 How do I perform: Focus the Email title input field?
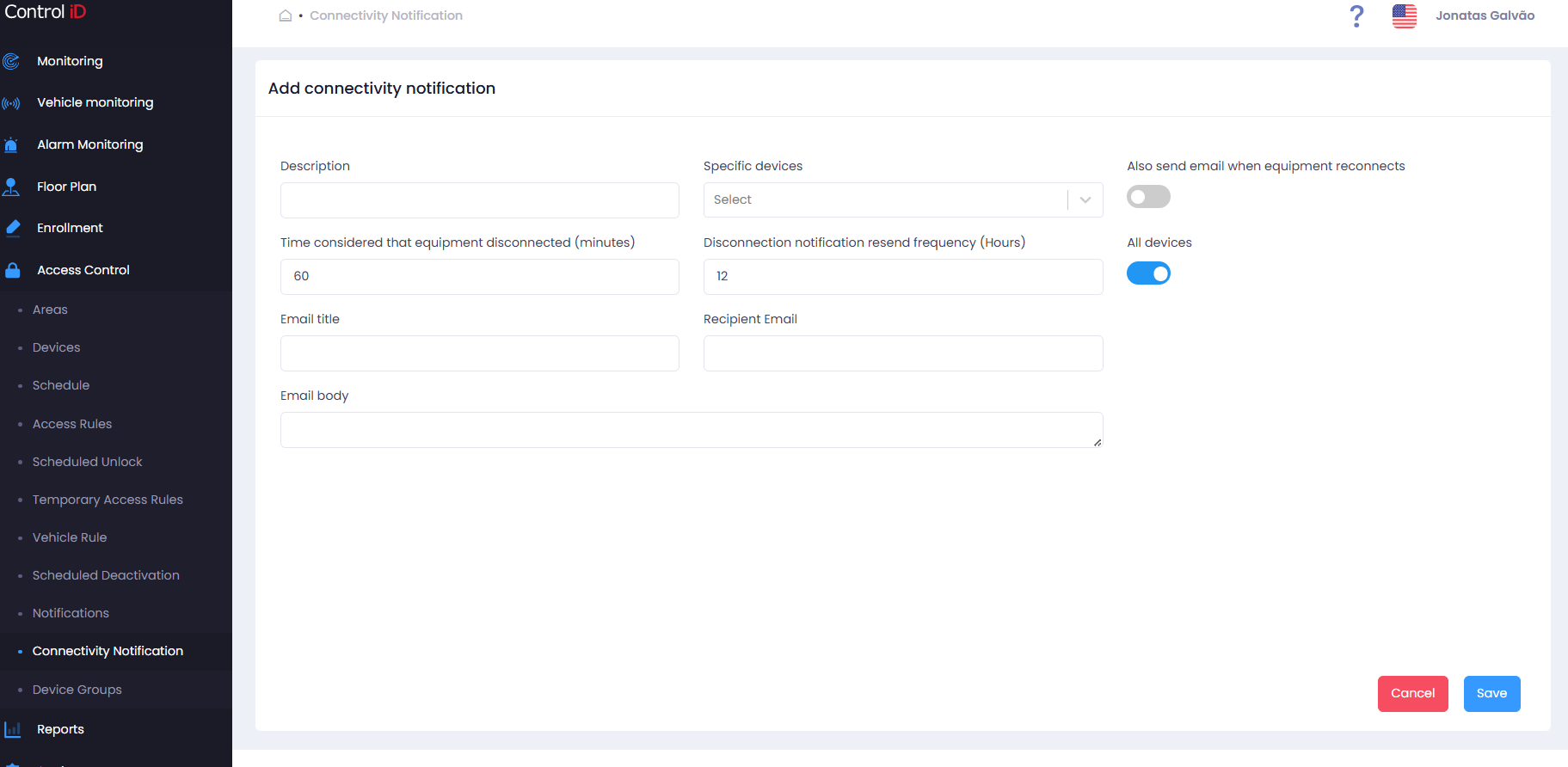[x=480, y=353]
